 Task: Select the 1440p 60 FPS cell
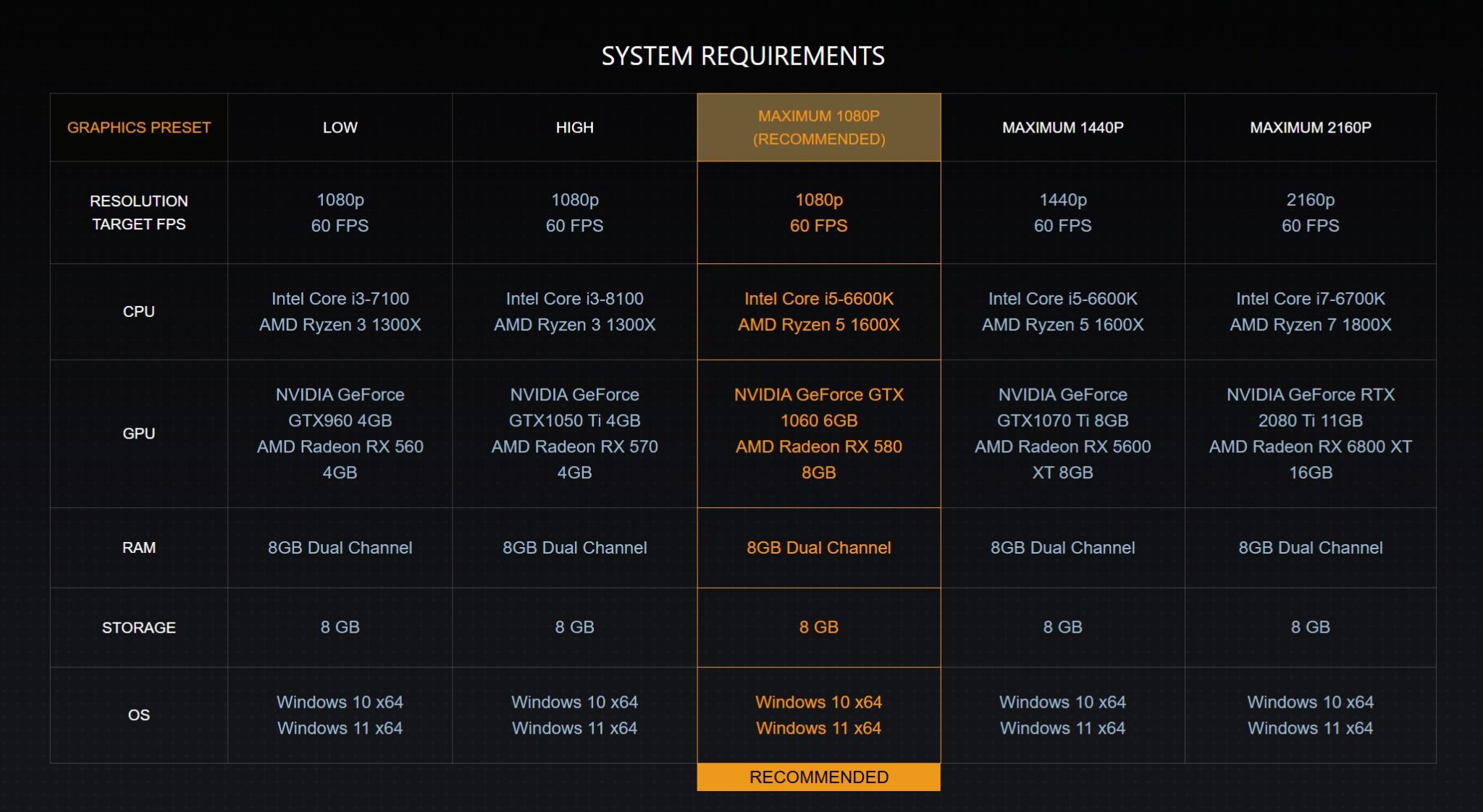(x=1063, y=213)
